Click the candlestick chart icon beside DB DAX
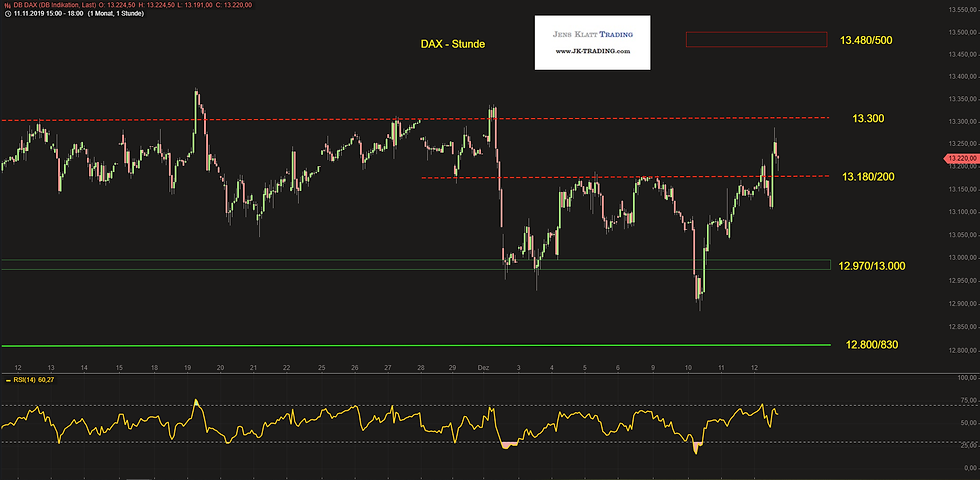The height and width of the screenshot is (480, 980). [7, 5]
